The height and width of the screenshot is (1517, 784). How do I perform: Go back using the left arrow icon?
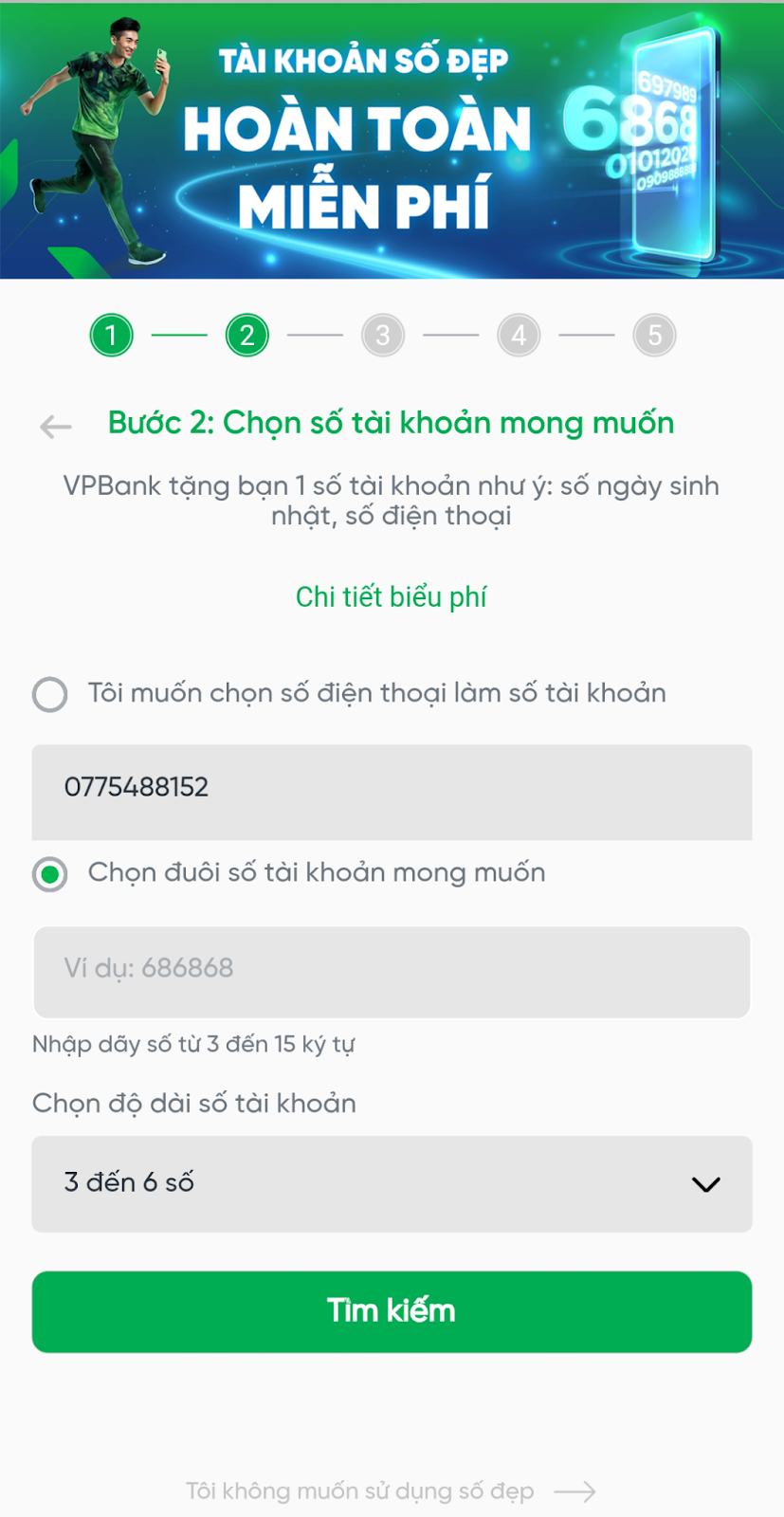[56, 428]
